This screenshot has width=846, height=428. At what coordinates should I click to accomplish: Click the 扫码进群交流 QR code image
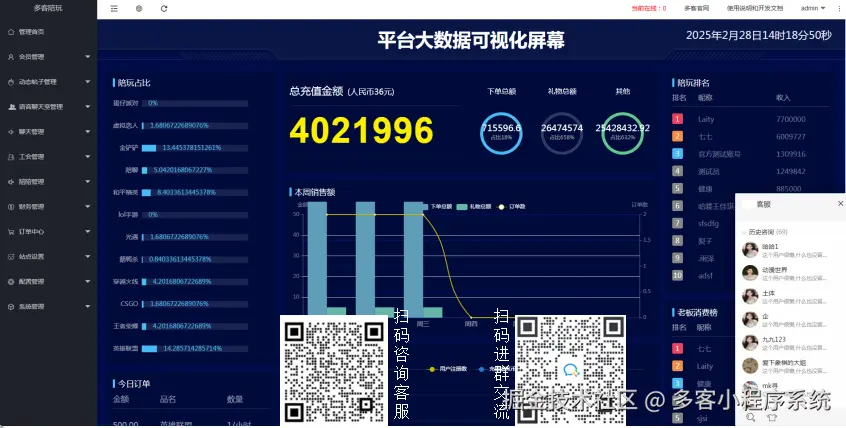(571, 371)
